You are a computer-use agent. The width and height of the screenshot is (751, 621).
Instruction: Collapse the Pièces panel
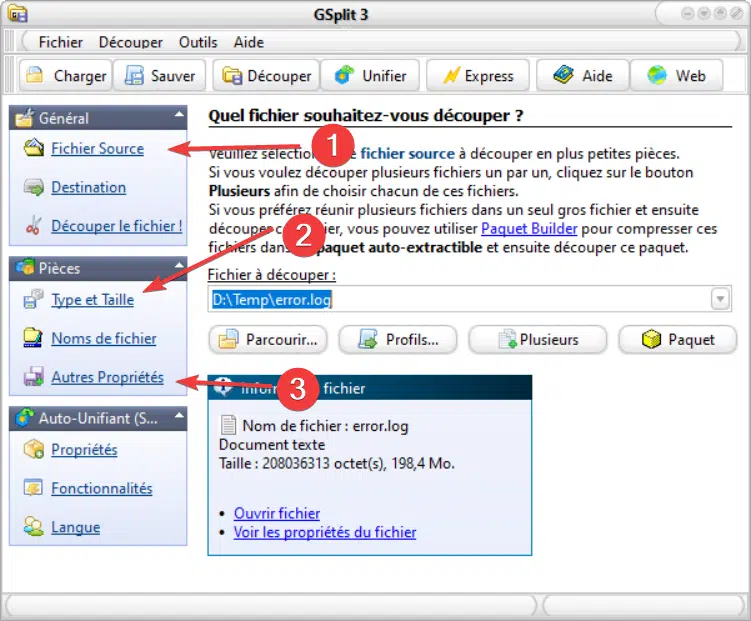click(179, 265)
